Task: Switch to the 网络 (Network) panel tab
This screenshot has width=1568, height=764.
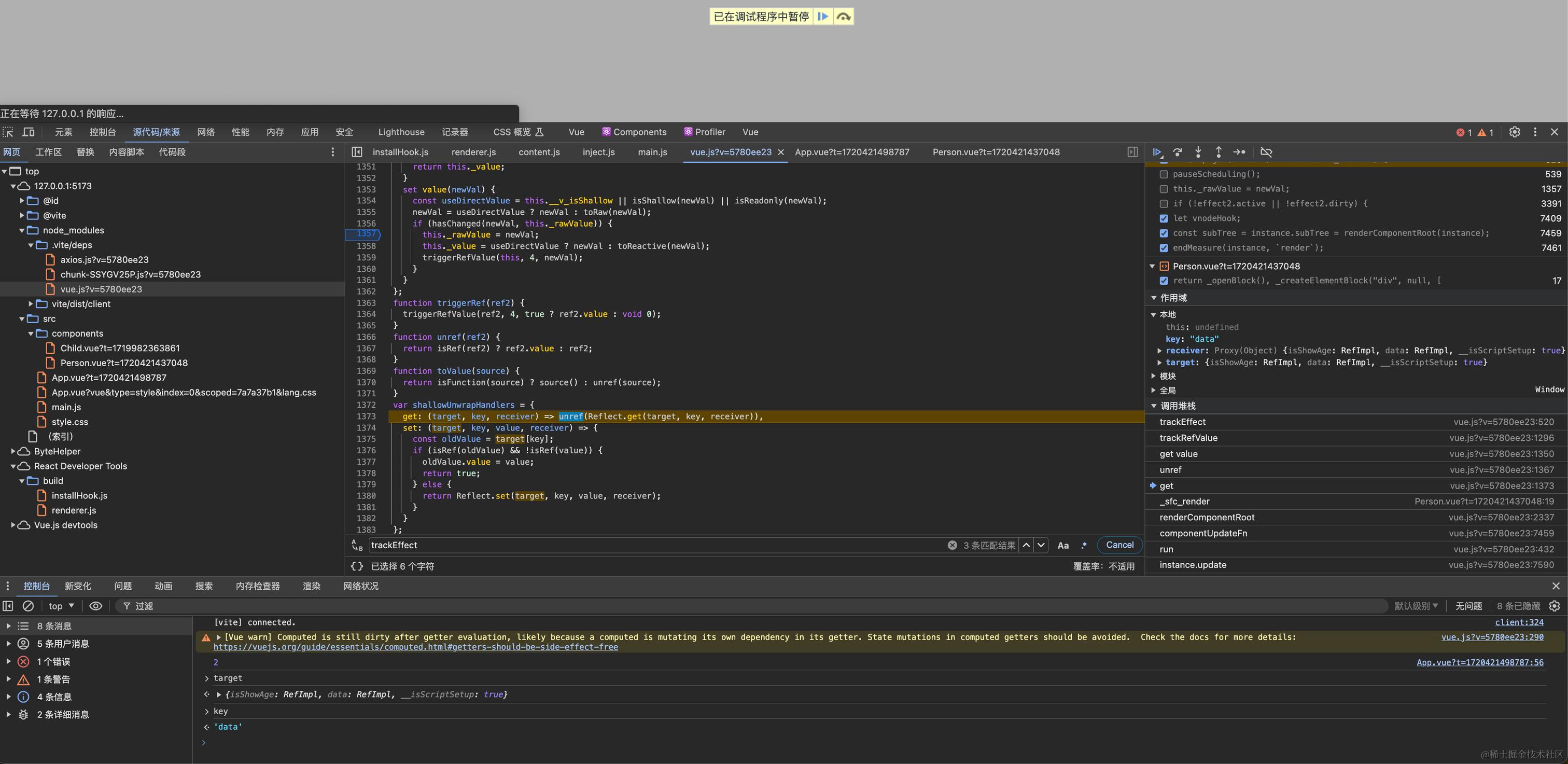Action: click(206, 132)
